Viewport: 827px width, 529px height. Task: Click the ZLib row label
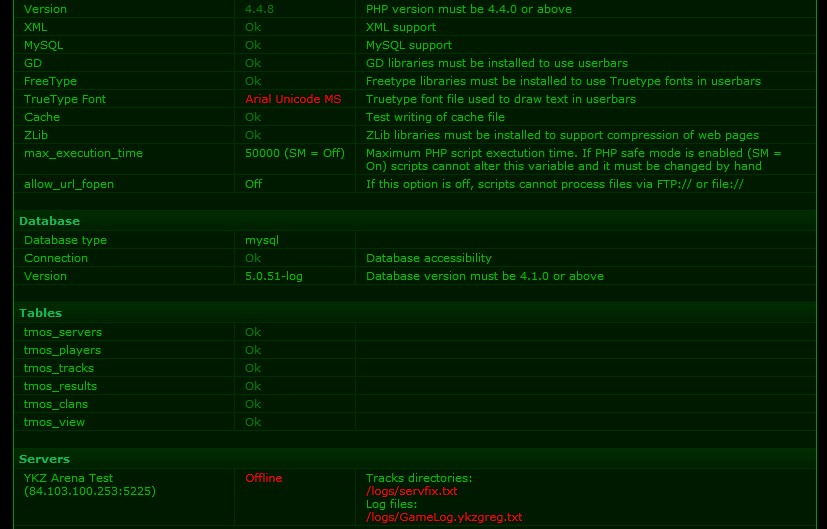point(36,135)
